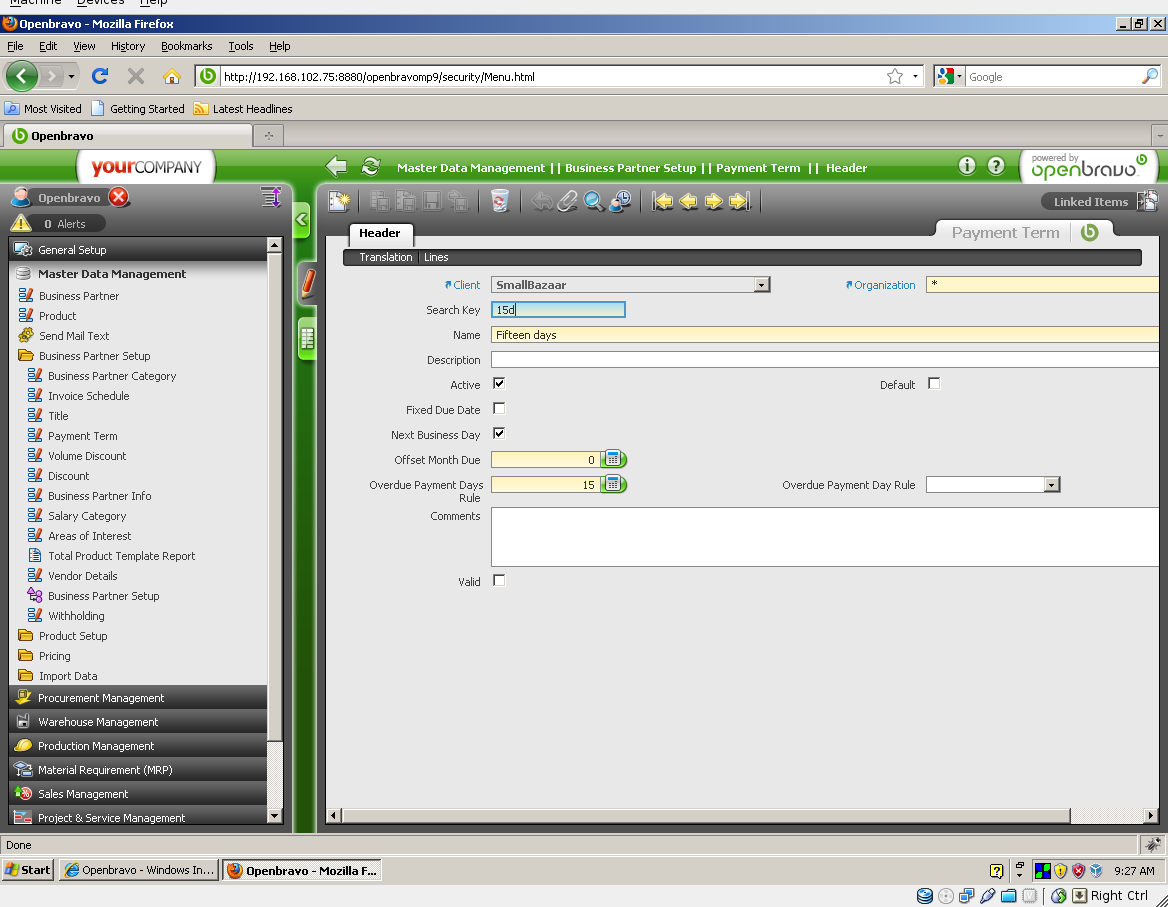Click the Delete record trash icon
This screenshot has width=1168, height=907.
click(x=500, y=202)
